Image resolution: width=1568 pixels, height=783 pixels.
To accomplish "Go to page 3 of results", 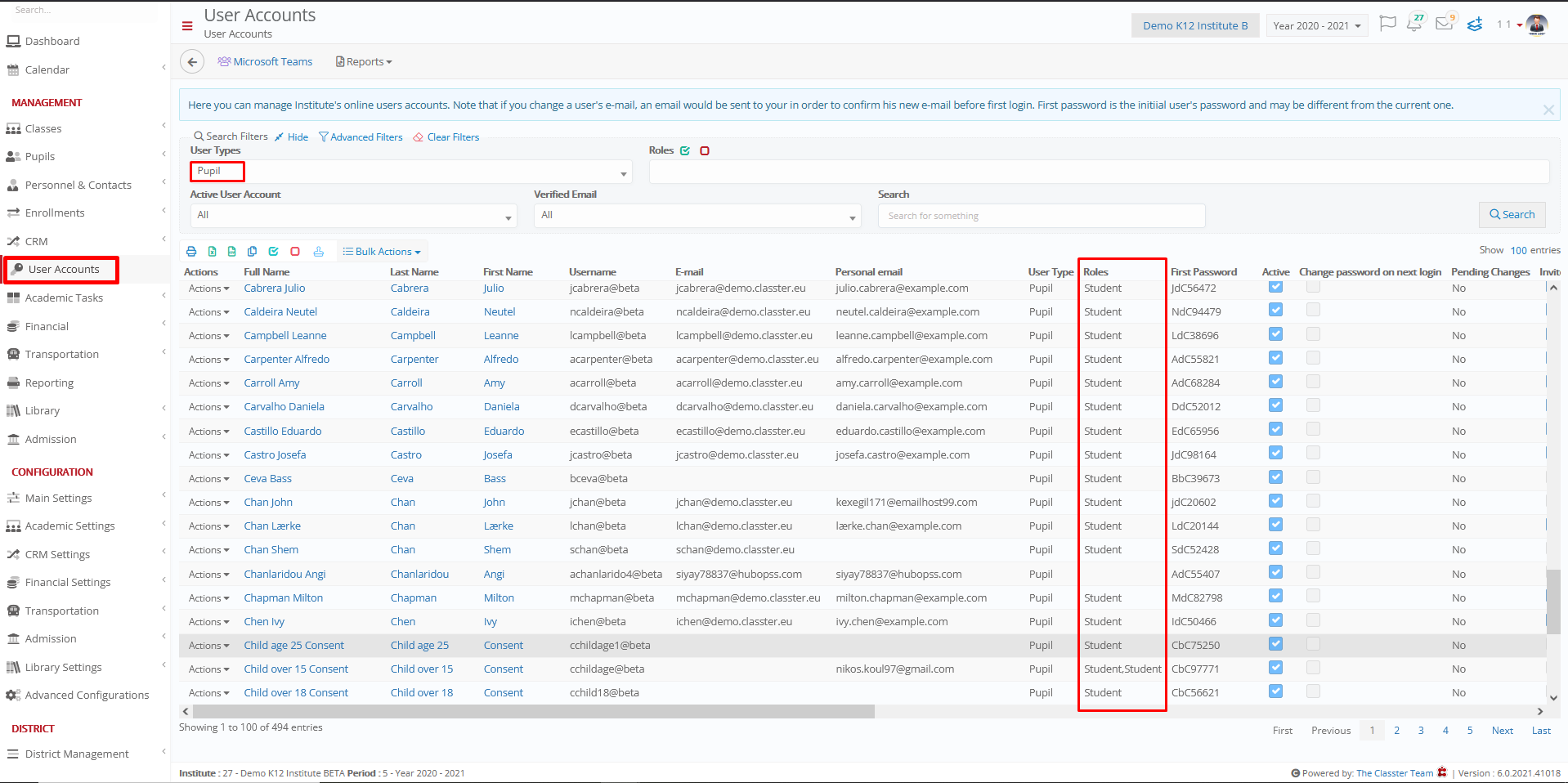I will tap(1421, 731).
